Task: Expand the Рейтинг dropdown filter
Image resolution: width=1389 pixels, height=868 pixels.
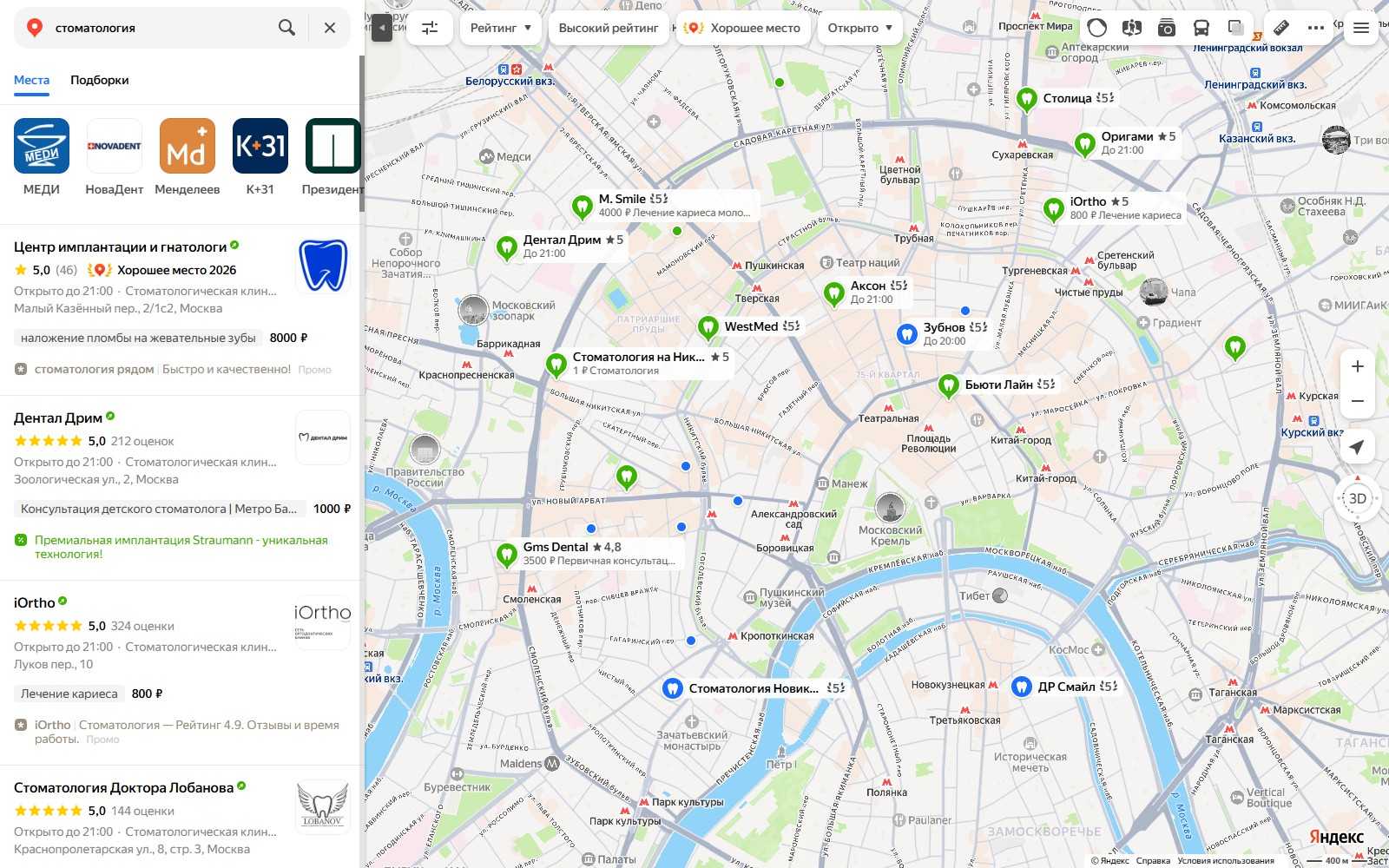Action: point(500,28)
